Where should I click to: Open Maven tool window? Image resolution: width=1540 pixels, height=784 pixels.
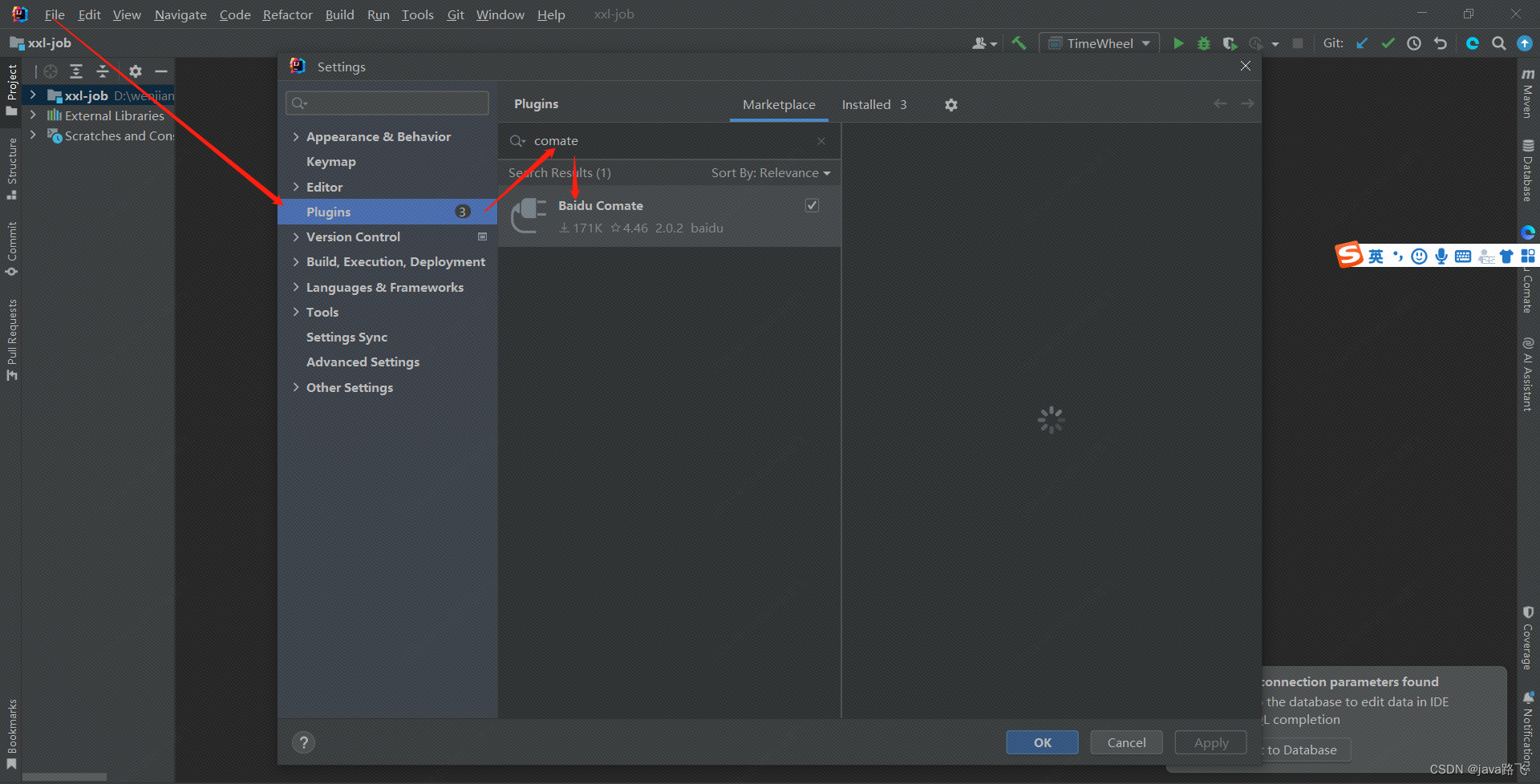[x=1528, y=93]
